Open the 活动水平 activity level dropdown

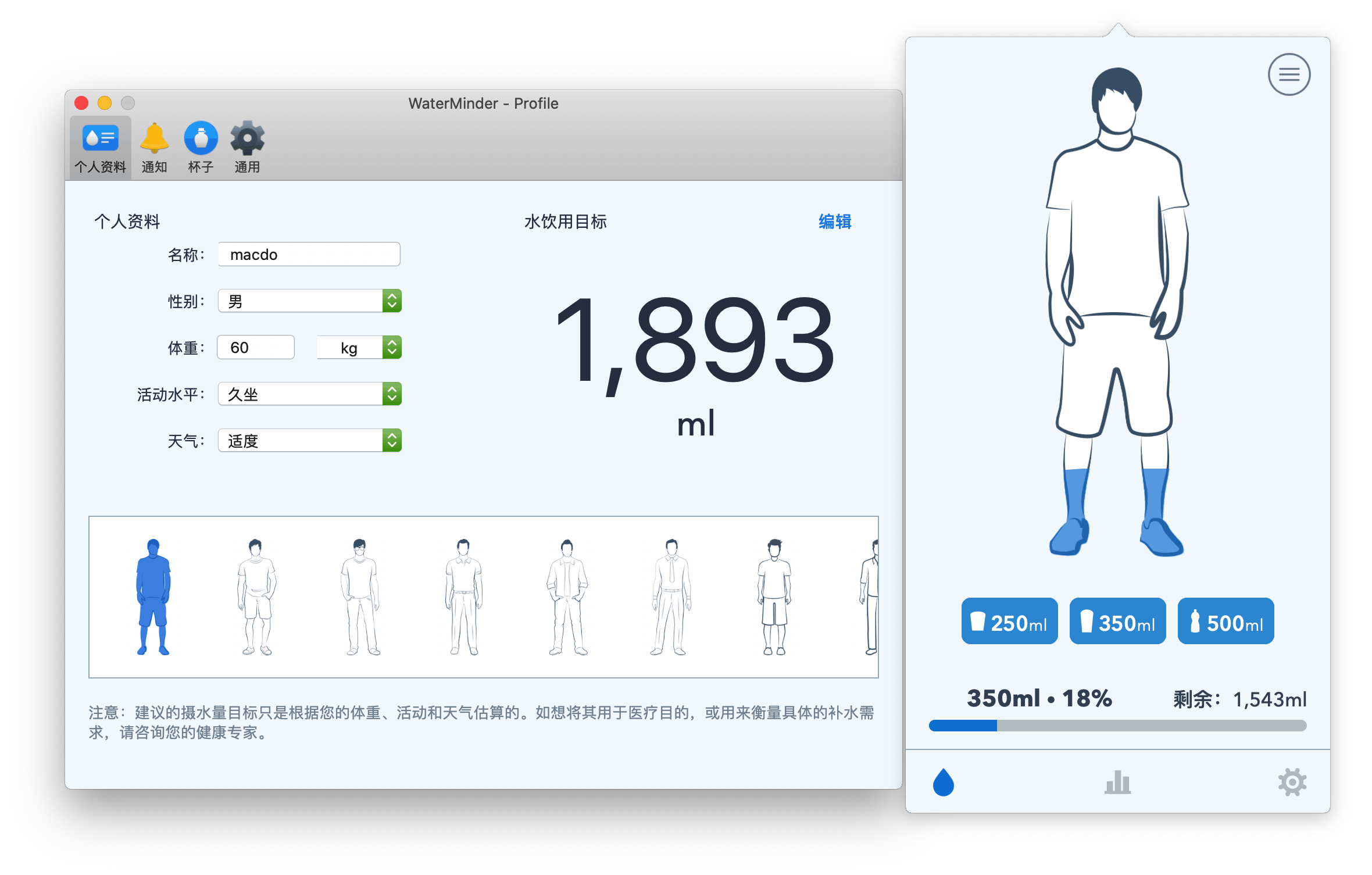coord(310,394)
